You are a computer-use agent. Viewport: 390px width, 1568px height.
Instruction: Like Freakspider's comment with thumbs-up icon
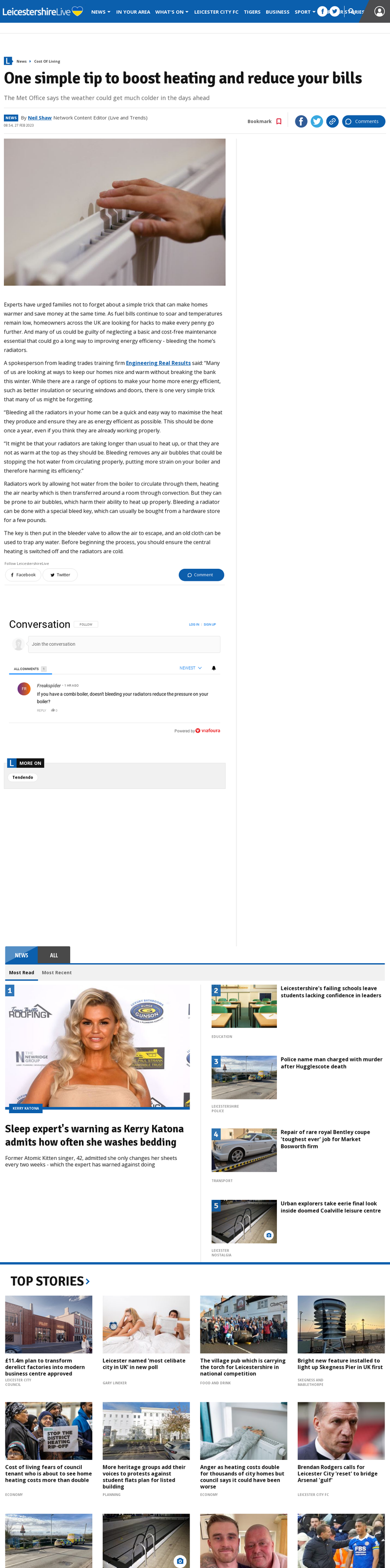click(x=54, y=710)
